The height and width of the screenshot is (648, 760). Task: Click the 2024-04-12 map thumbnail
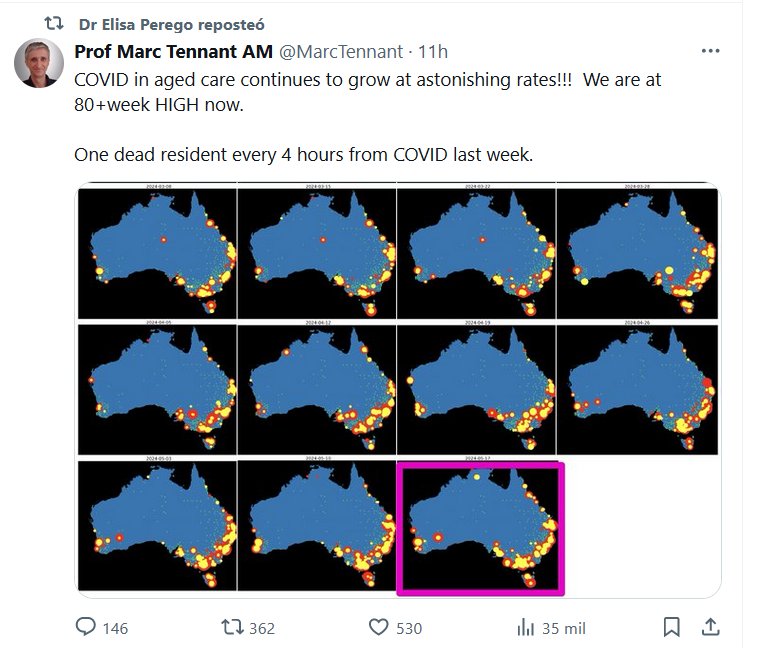(317, 387)
